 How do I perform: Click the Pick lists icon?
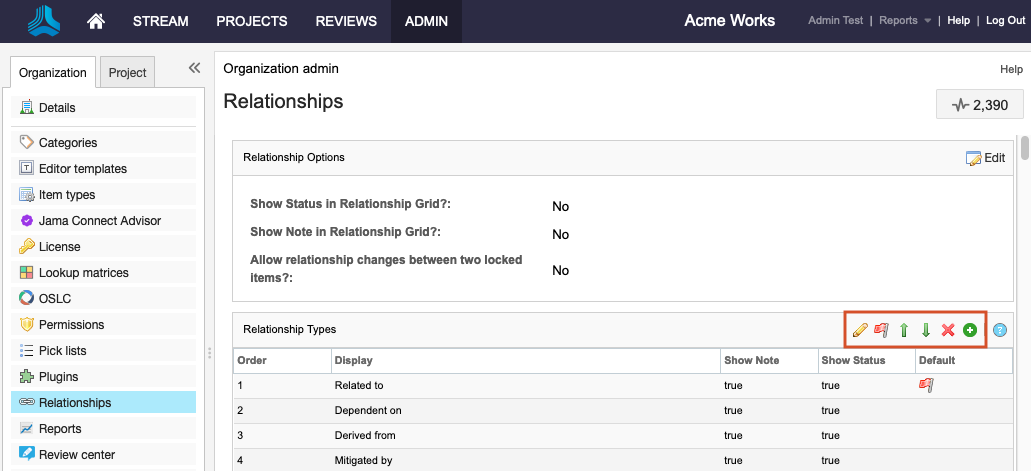tap(26, 351)
